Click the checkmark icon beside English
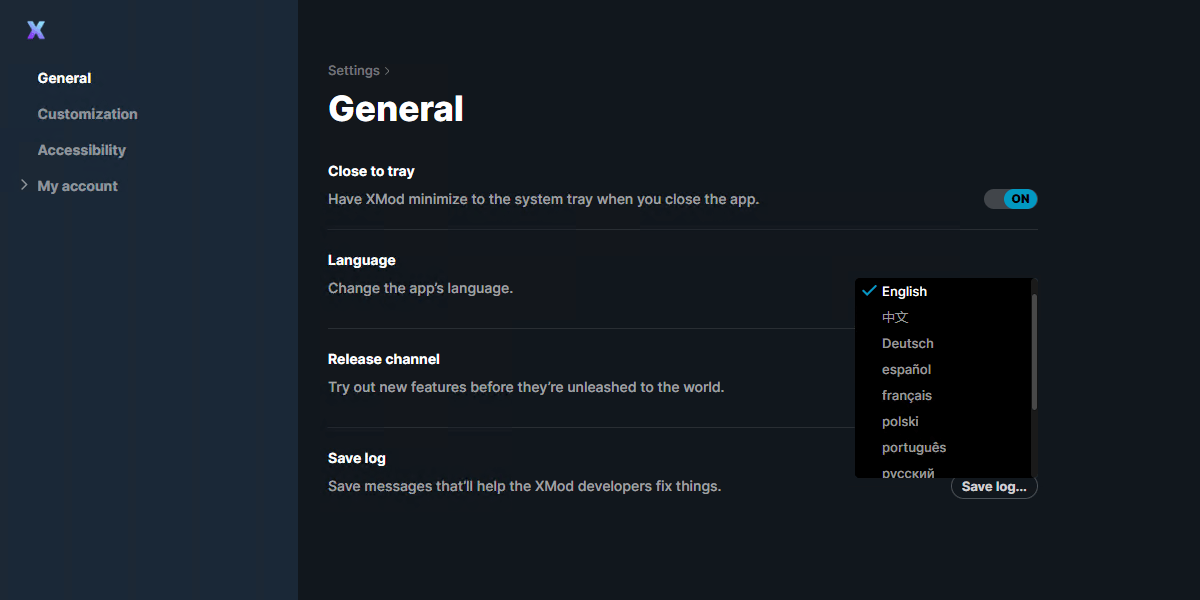This screenshot has width=1200, height=600. coord(869,291)
